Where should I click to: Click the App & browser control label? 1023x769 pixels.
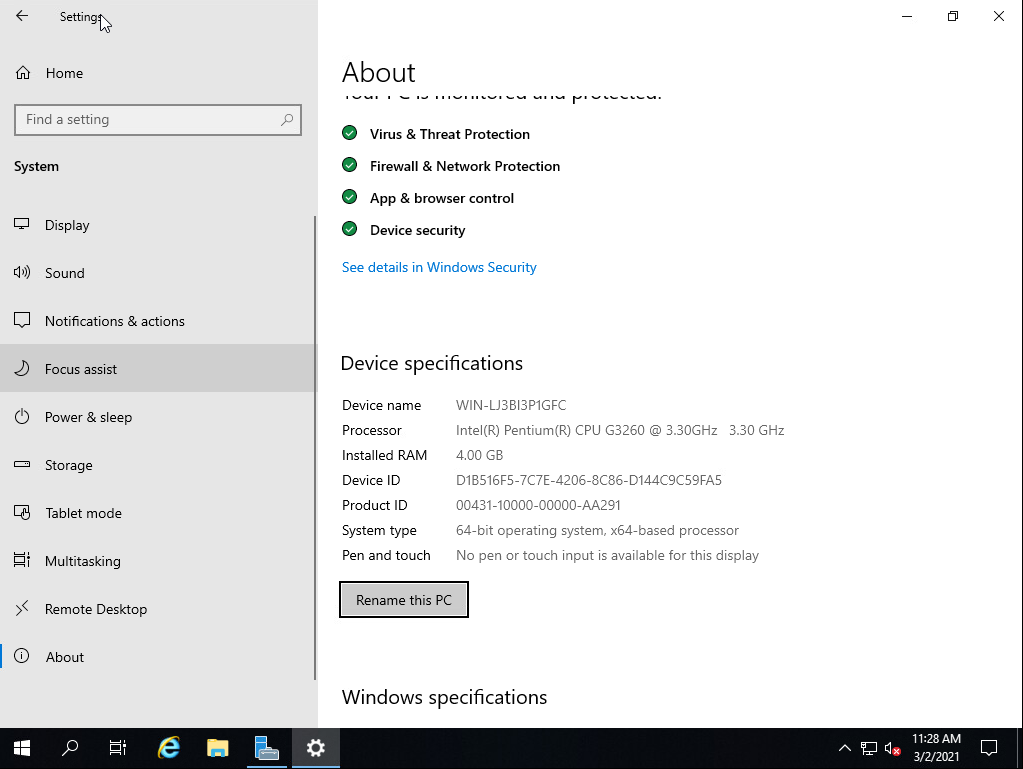[x=442, y=198]
